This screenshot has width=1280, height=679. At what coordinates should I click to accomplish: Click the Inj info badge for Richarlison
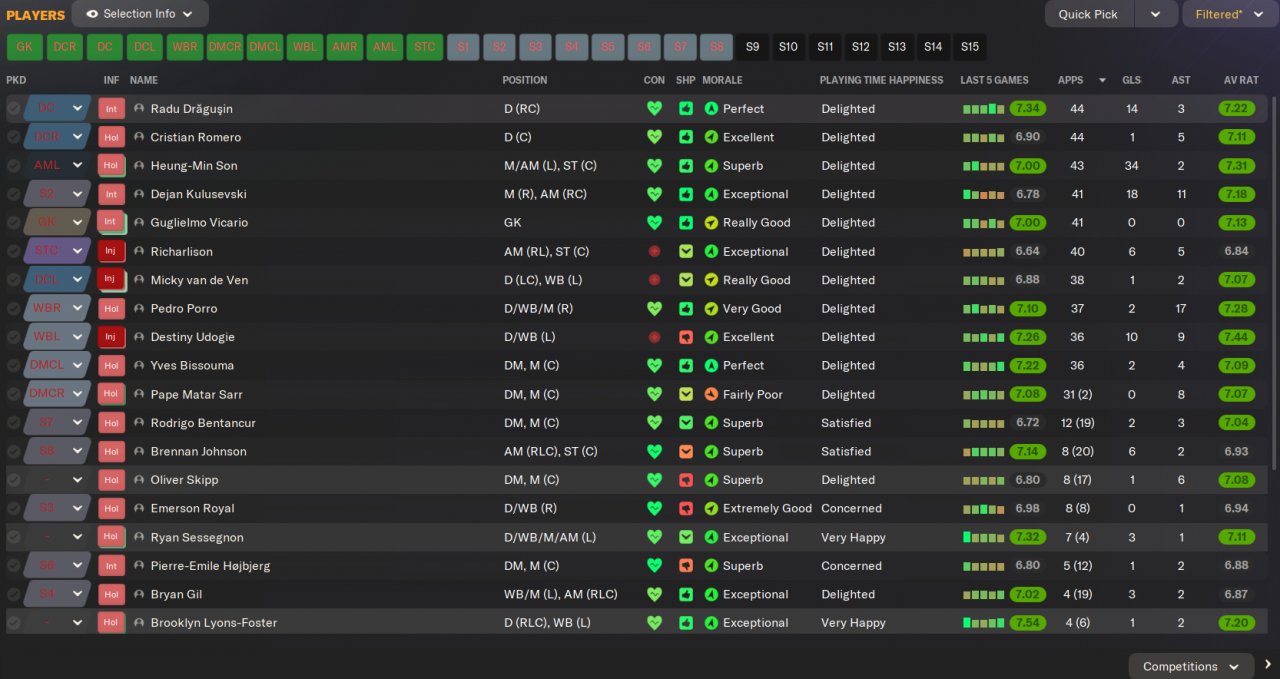[x=111, y=251]
